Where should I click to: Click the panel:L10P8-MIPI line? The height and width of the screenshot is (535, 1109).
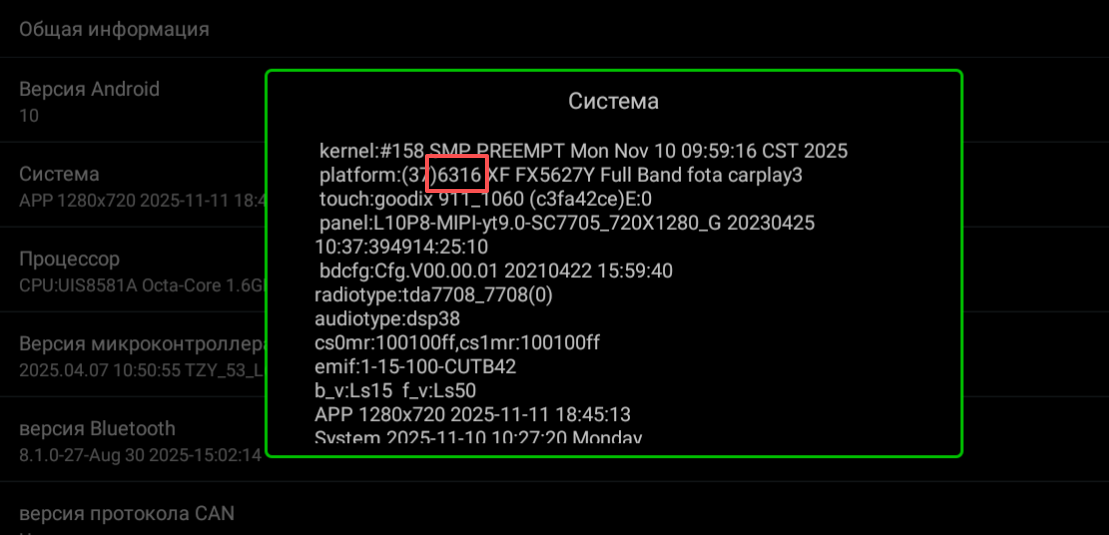click(x=567, y=224)
